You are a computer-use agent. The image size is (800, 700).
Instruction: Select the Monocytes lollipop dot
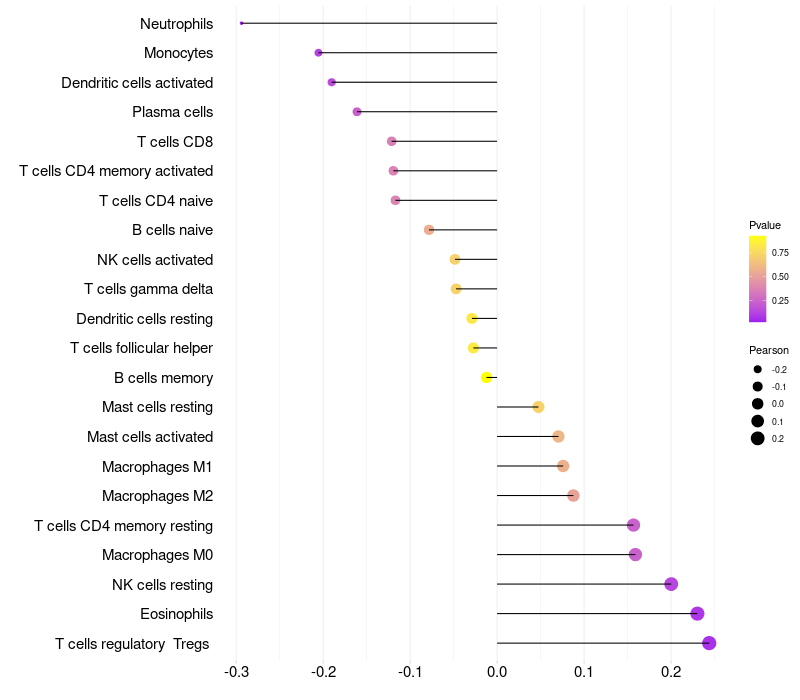pos(318,53)
